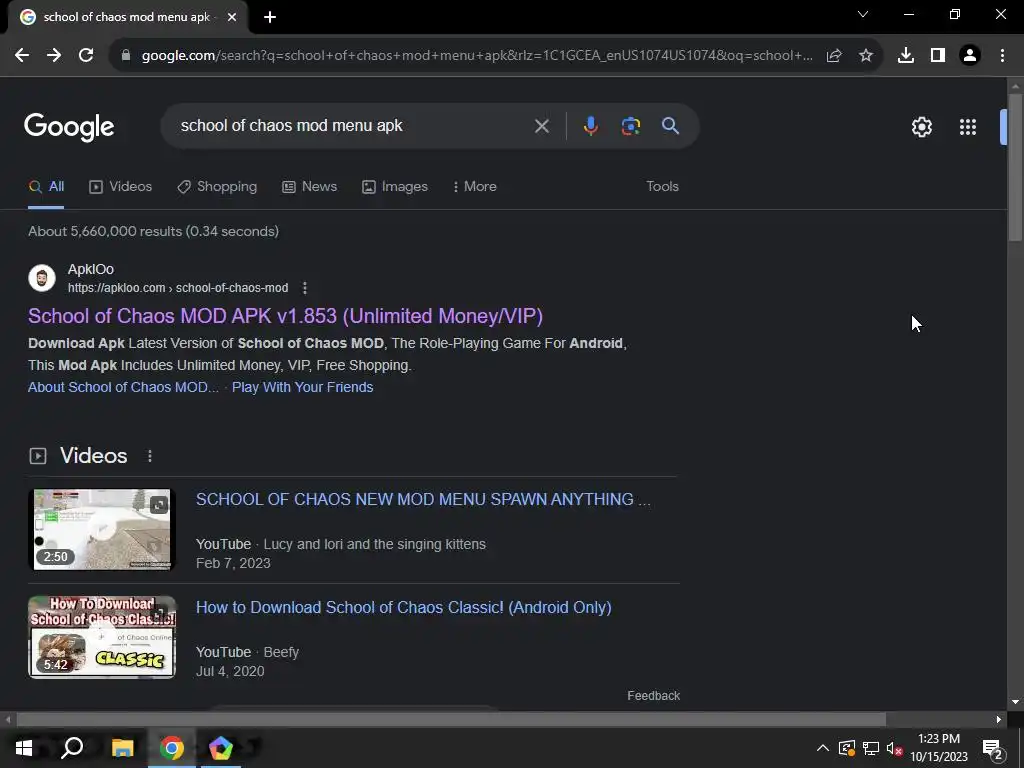This screenshot has height=768, width=1024.
Task: Expand the More search filters
Action: point(475,187)
